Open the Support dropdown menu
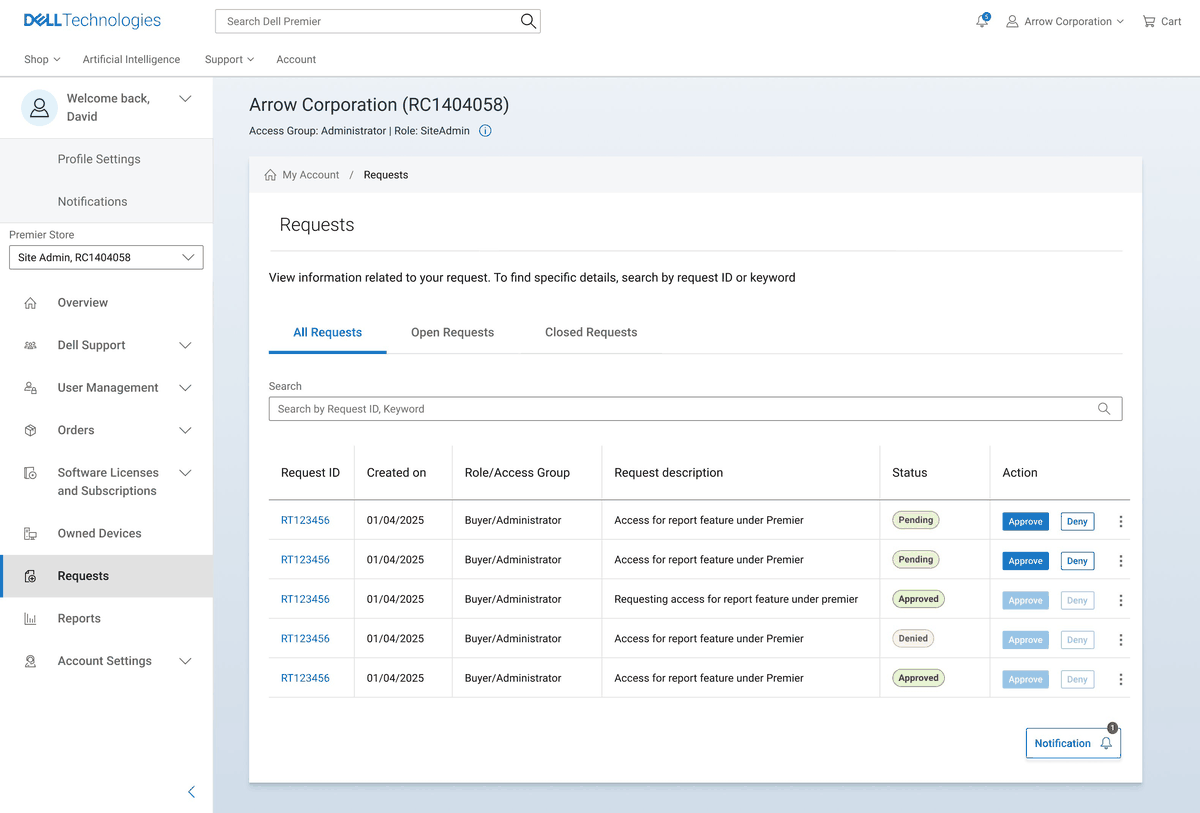Screen dimensions: 1200x813 pos(229,60)
